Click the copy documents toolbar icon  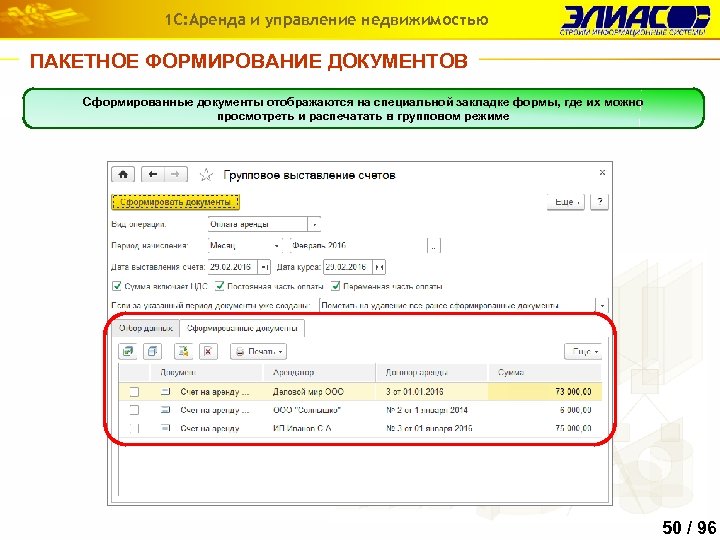click(x=152, y=352)
